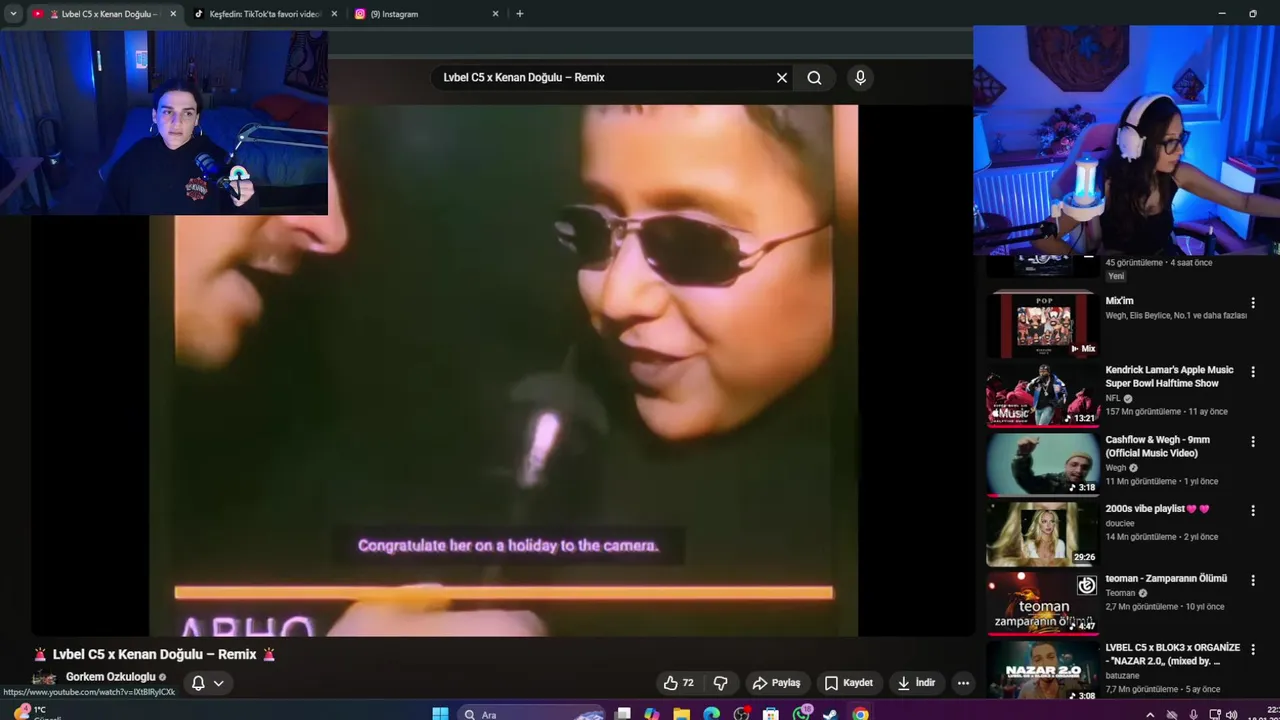Click the volume speaker tray icon

coord(1234,714)
